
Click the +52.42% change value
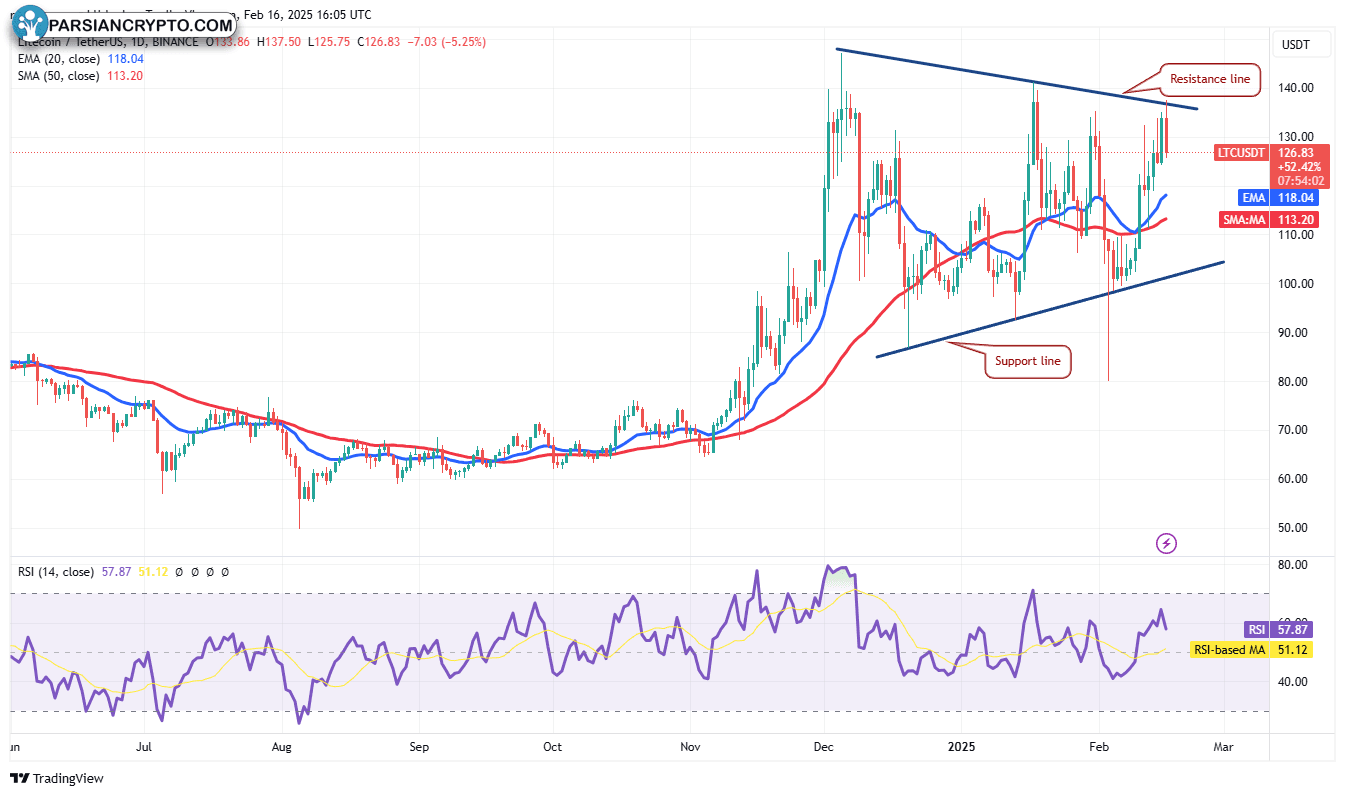pyautogui.click(x=1299, y=167)
